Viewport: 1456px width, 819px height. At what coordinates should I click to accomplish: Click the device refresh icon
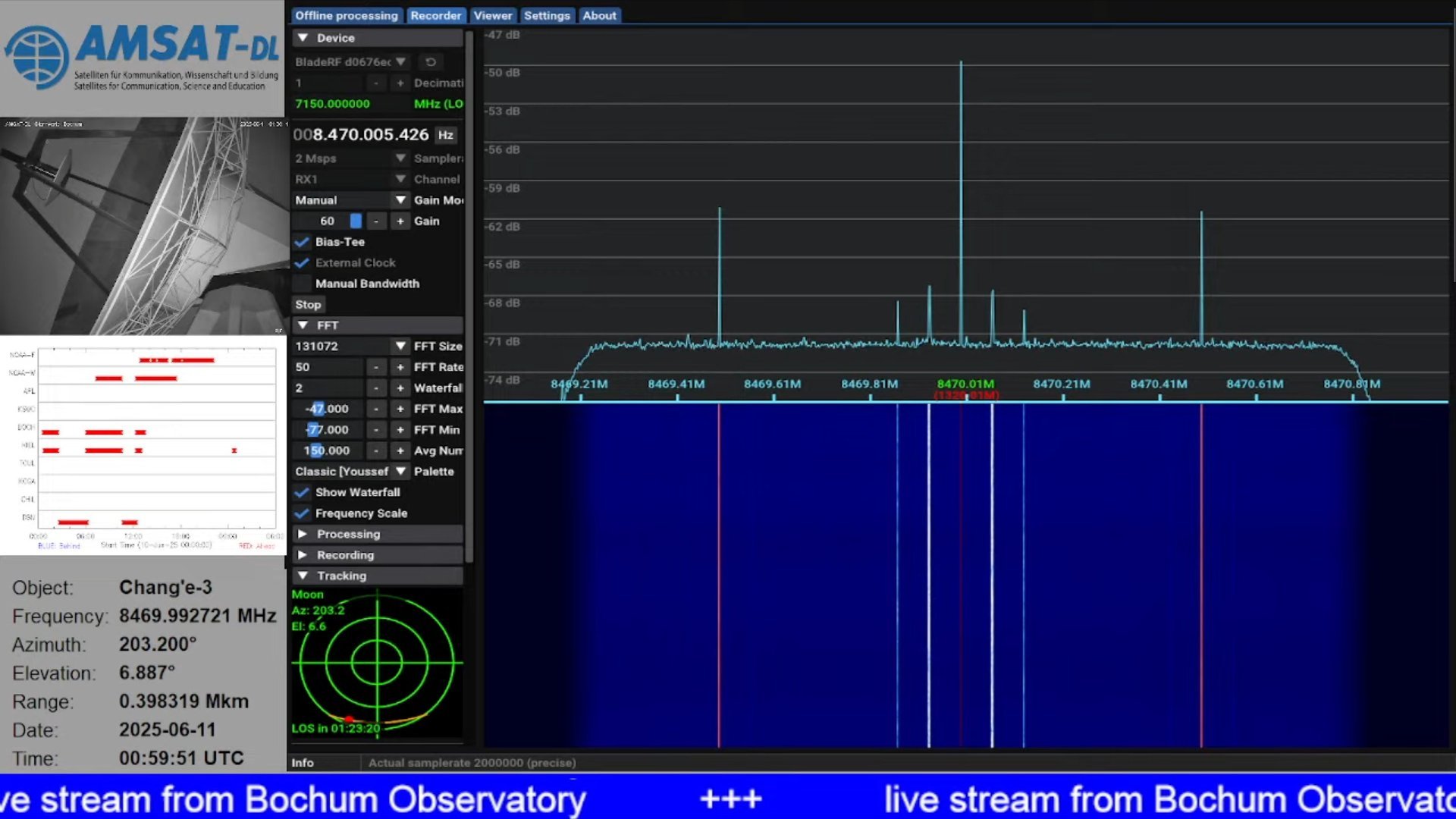pos(430,61)
